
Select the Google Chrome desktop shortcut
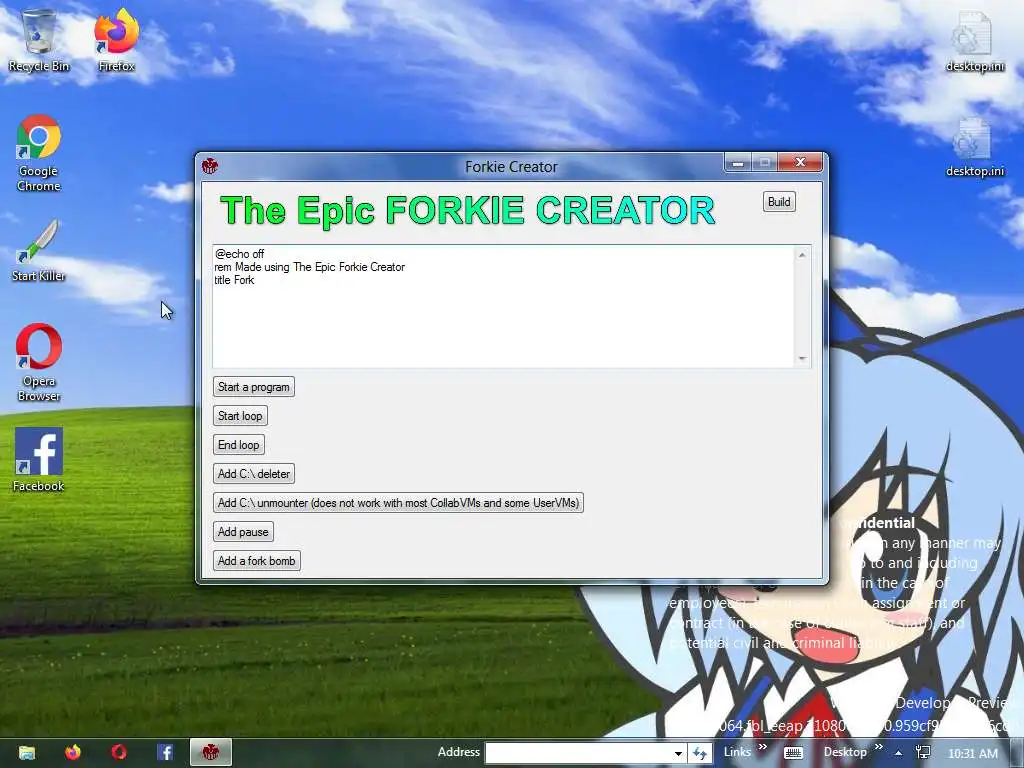tap(39, 153)
